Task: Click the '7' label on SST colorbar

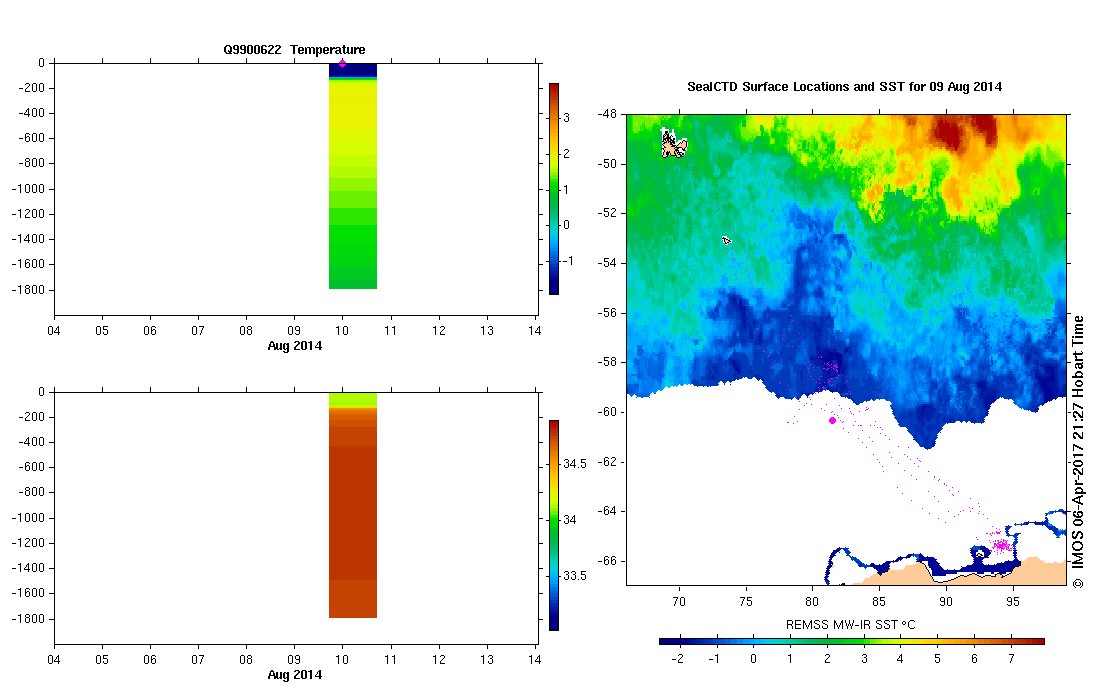Action: point(1011,659)
